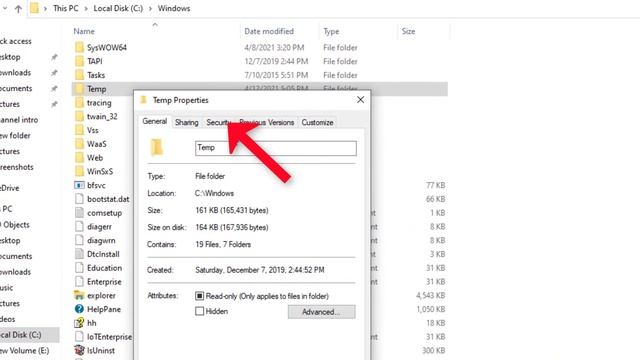Viewport: 640px width, 360px height.
Task: Click the '4,543 KB' size of explorer
Action: (x=431, y=296)
